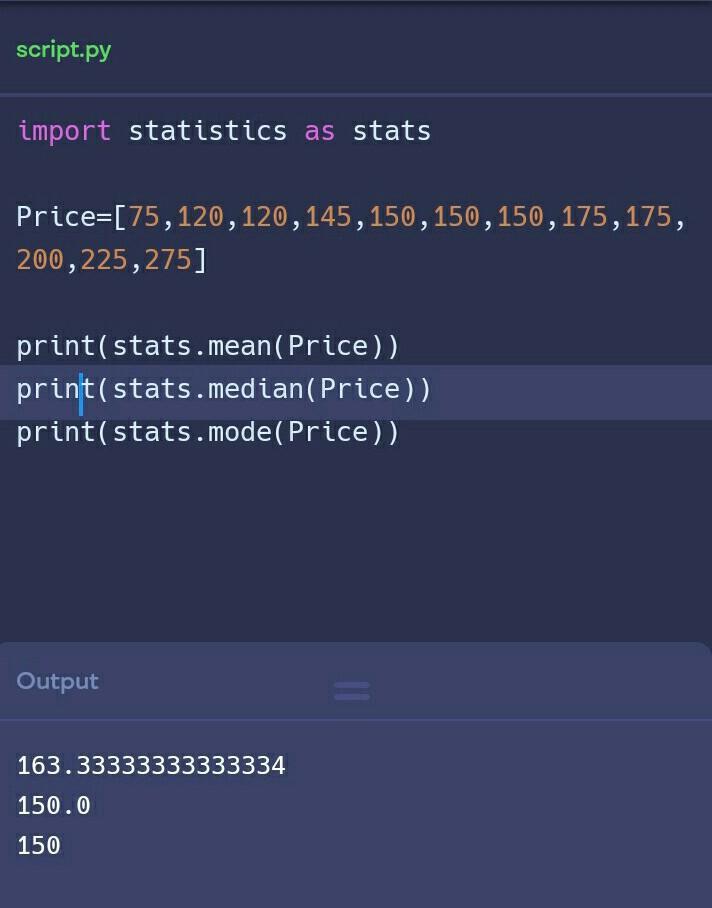Screen dimensions: 712x908
Task: Click the value 145 in the list
Action: pos(328,217)
